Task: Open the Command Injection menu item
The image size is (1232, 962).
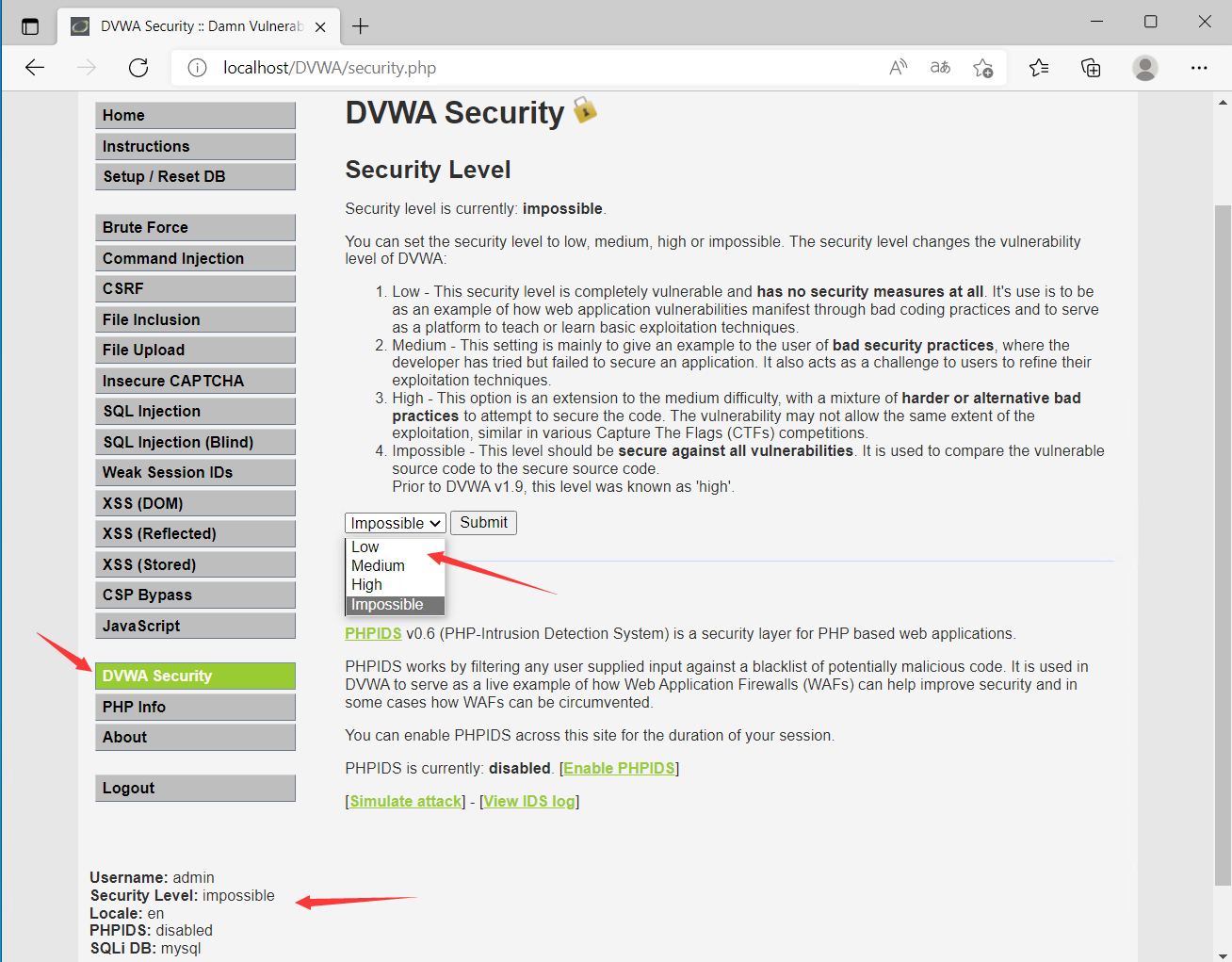Action: tap(195, 258)
